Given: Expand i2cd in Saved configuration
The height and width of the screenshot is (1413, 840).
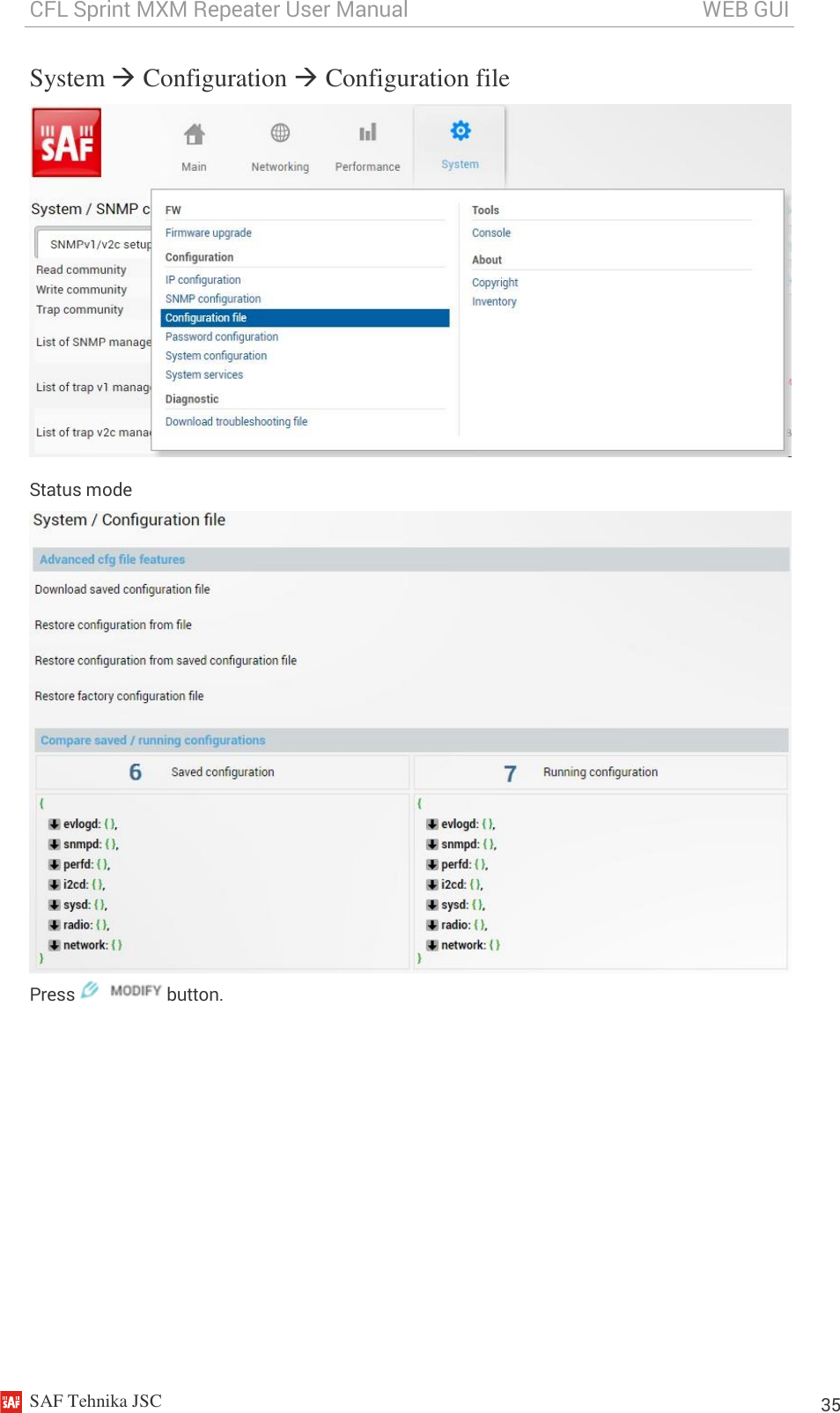Looking at the screenshot, I should tap(55, 885).
